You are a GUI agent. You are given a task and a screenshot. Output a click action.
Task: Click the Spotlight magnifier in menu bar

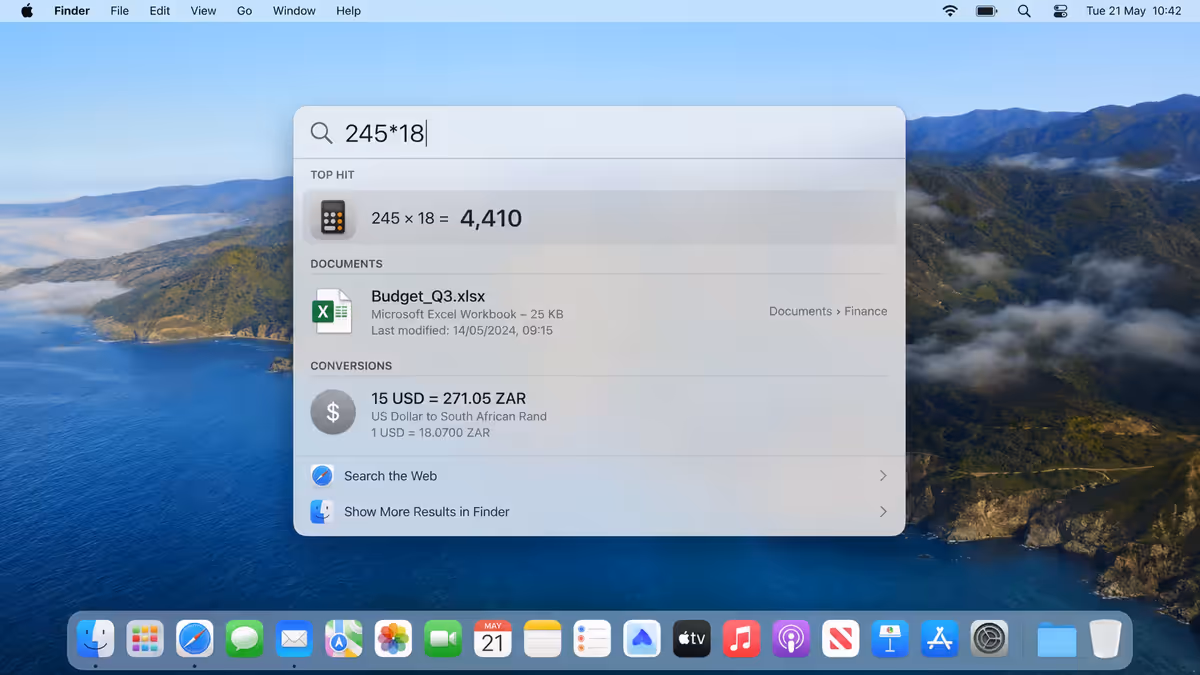pos(1024,11)
